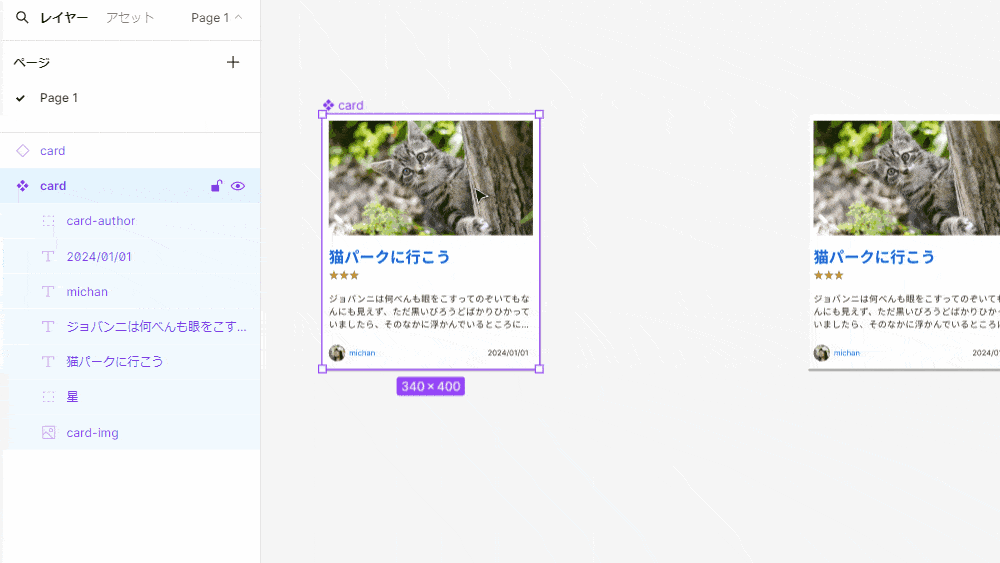Expand the Page 1 dropdown chevron
Screen dimensions: 1000x563
click(x=239, y=17)
